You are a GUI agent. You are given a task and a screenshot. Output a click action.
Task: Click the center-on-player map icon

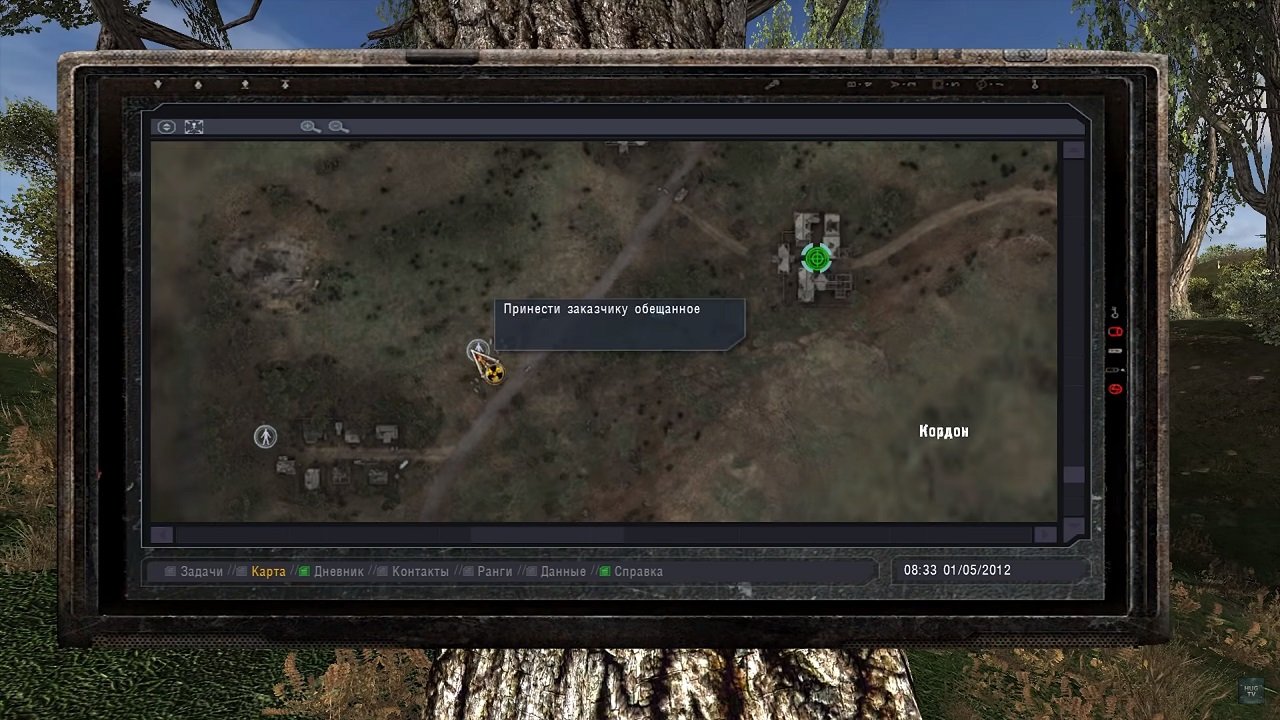(x=167, y=127)
